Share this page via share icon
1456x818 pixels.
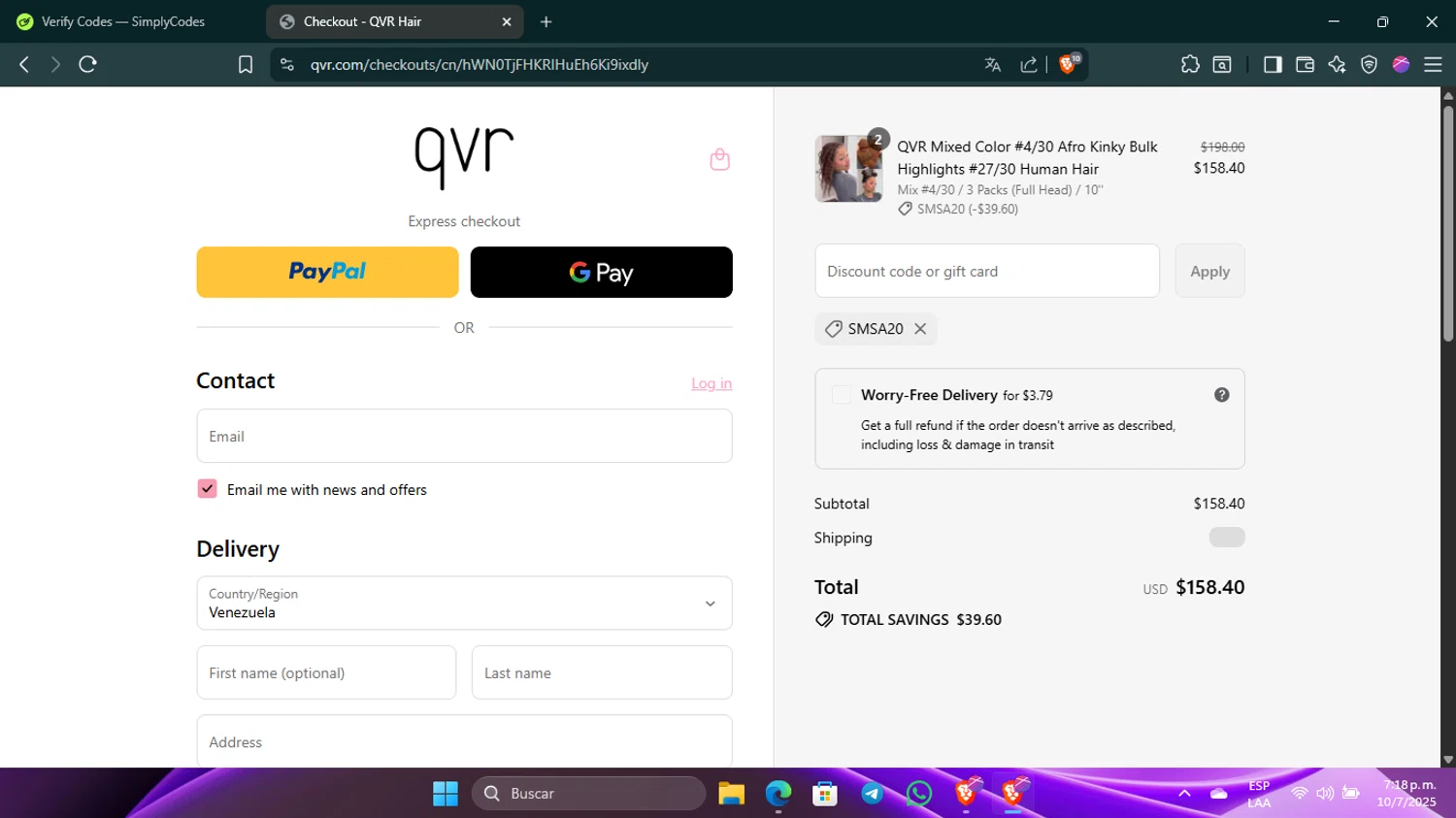coord(1029,64)
